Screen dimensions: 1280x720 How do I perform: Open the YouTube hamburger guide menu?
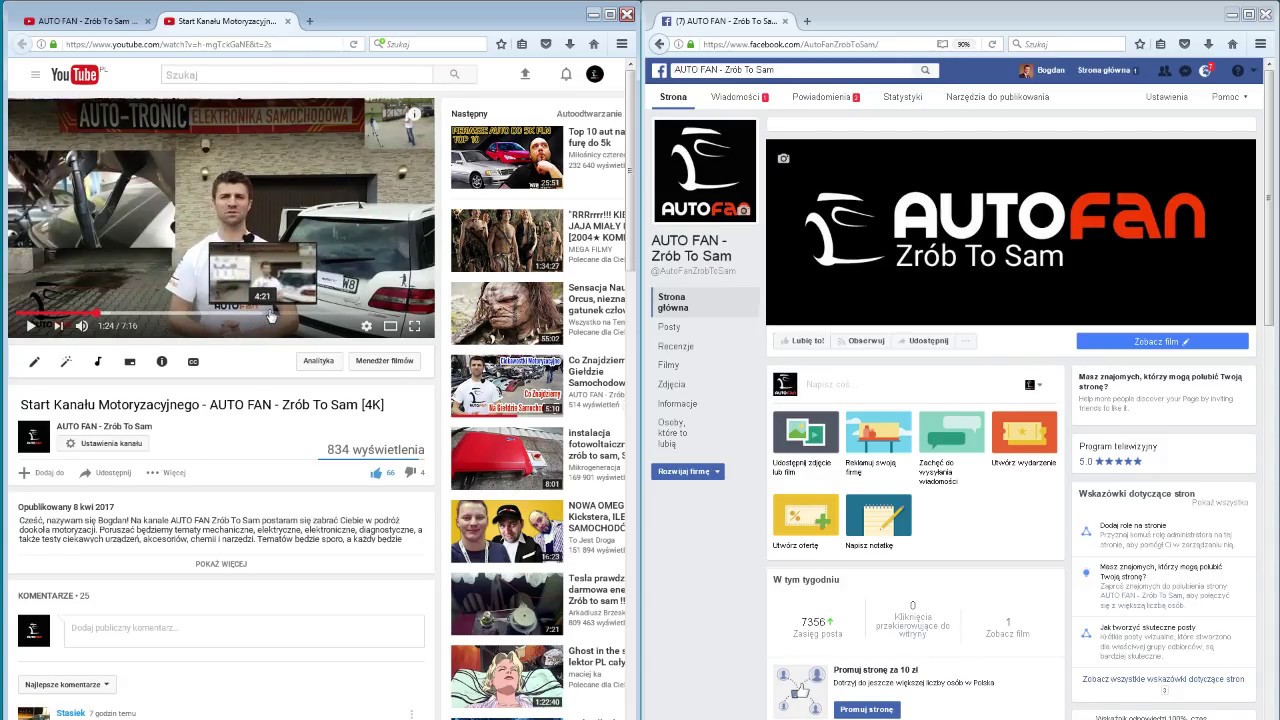35,75
